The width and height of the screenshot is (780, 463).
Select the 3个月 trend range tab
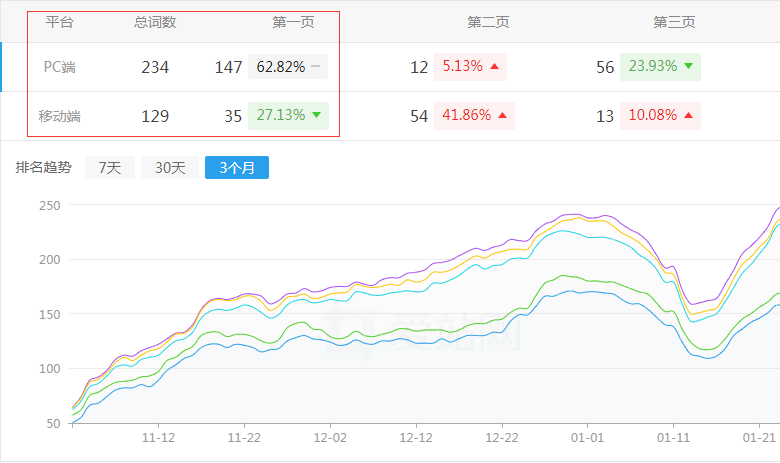237,168
